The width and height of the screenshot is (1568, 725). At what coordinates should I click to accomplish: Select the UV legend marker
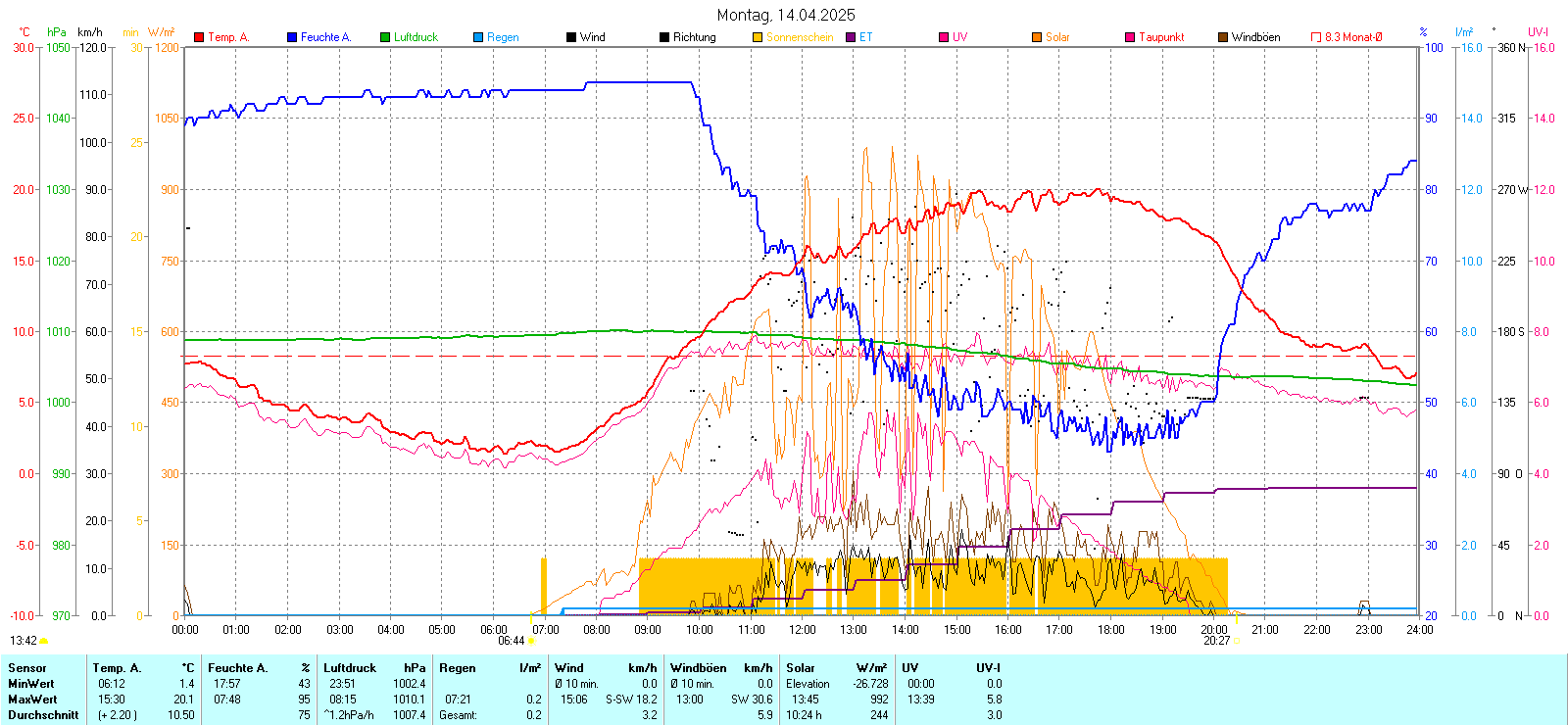click(944, 37)
